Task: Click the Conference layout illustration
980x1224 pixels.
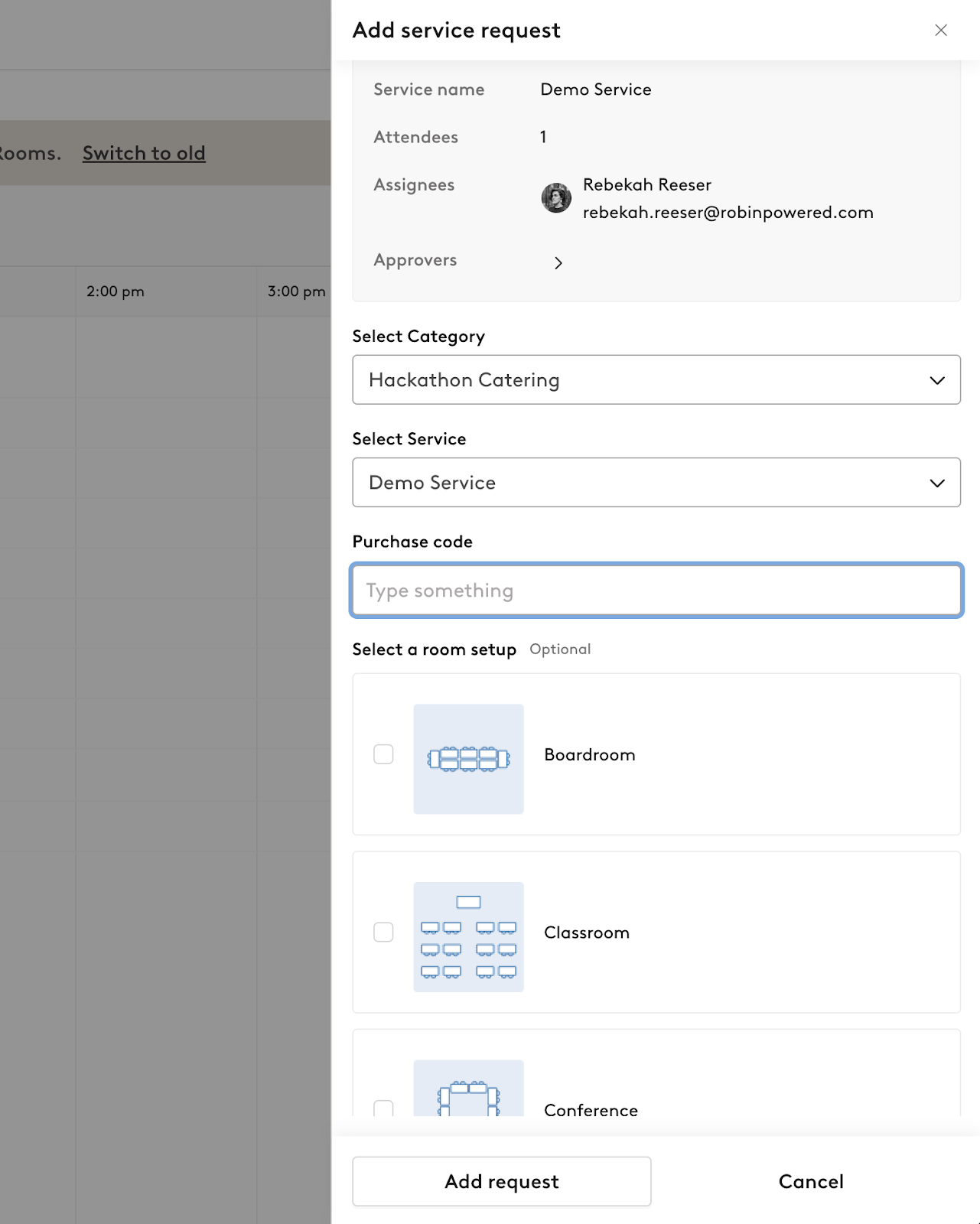Action: click(x=468, y=1088)
